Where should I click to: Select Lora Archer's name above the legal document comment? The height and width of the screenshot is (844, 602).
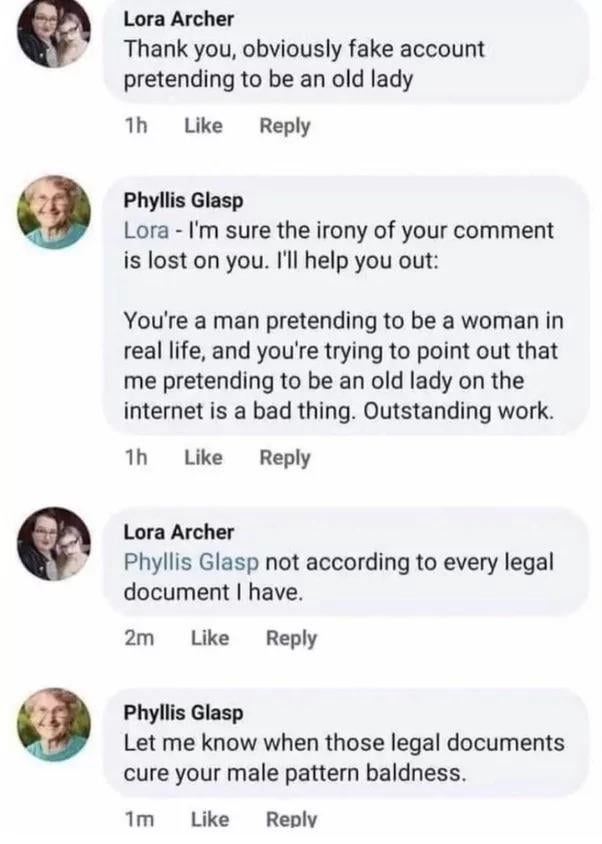click(x=179, y=532)
